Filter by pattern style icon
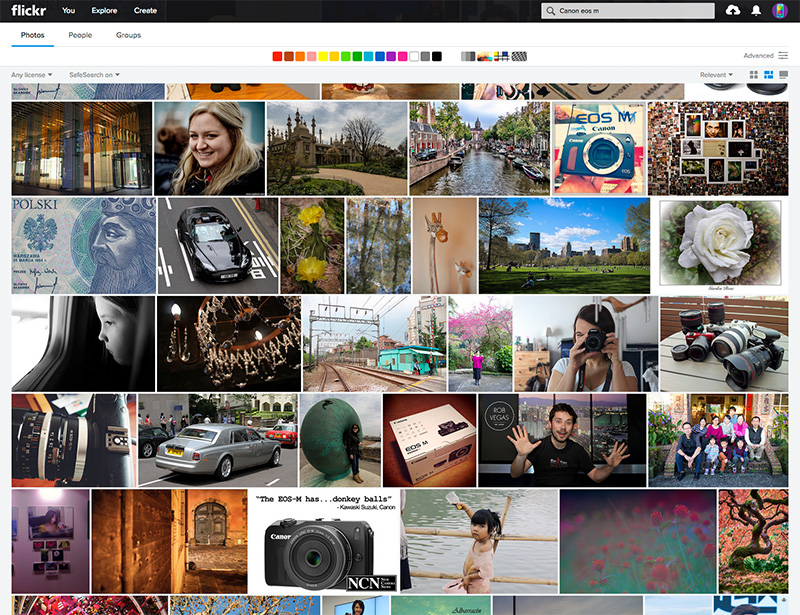The image size is (800, 615). click(x=519, y=56)
